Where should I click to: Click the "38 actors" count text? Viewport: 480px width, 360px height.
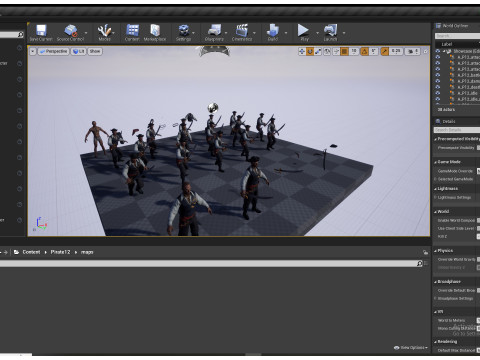pyautogui.click(x=446, y=109)
